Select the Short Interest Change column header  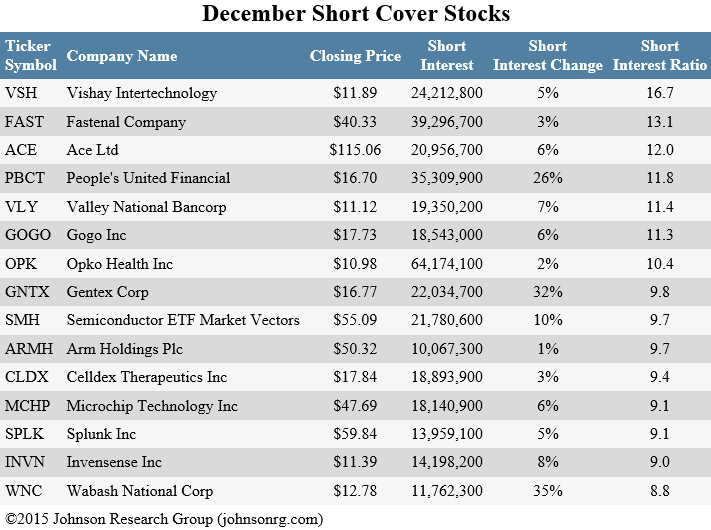548,56
